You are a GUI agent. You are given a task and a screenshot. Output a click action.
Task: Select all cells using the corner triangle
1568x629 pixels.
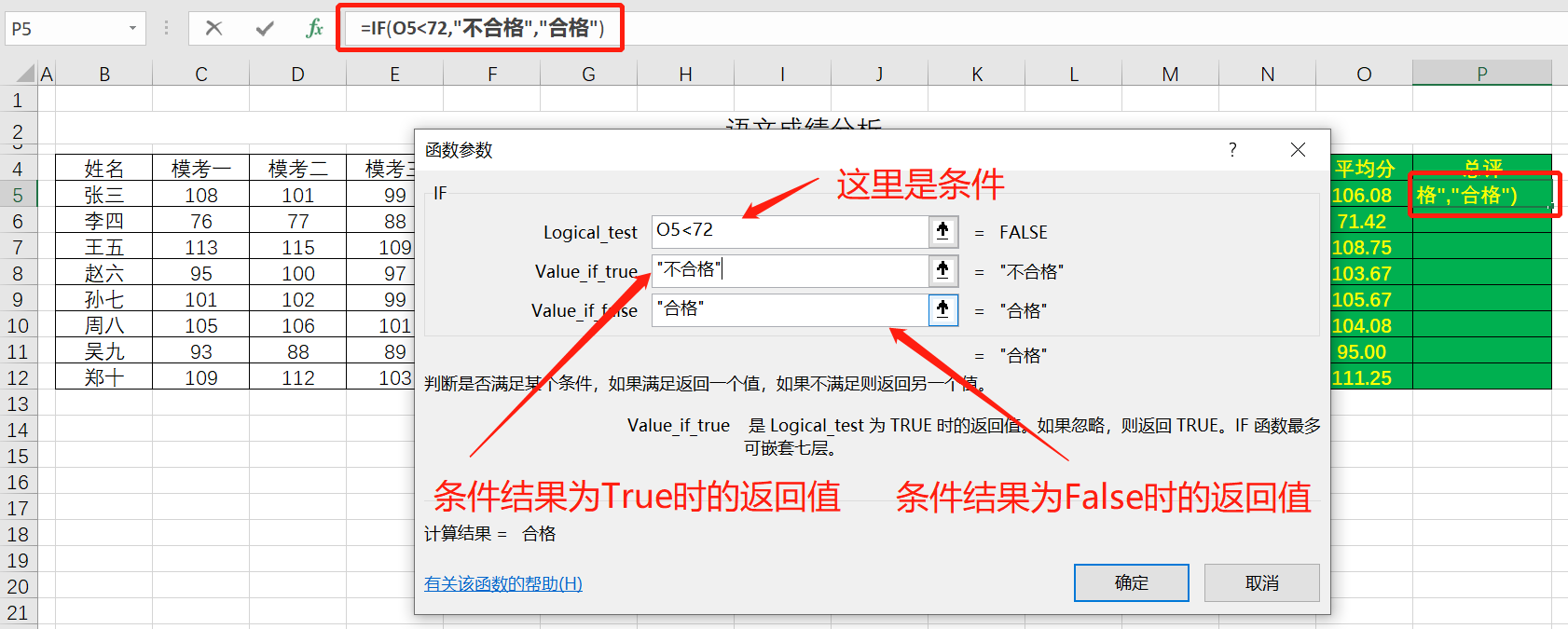point(27,74)
